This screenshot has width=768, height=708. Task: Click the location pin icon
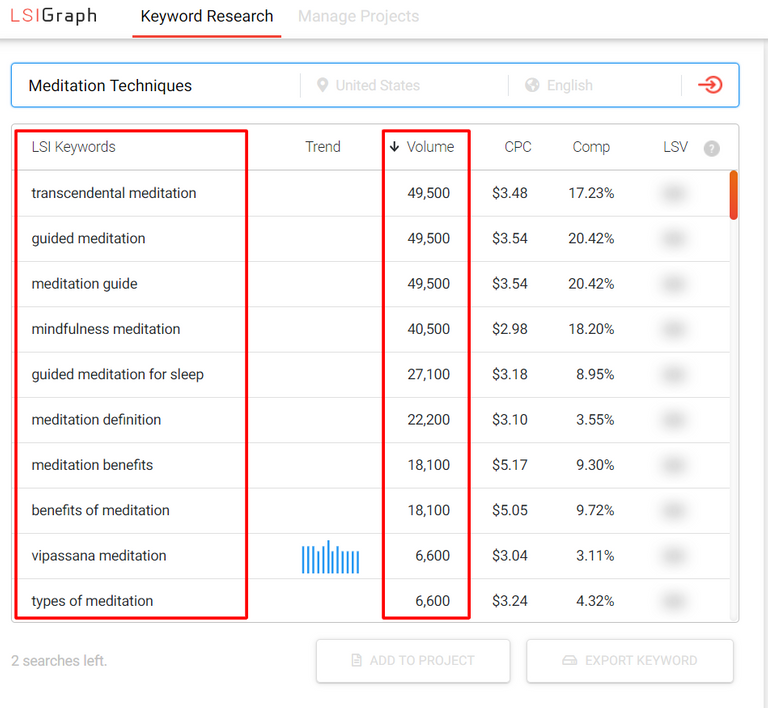tap(322, 85)
